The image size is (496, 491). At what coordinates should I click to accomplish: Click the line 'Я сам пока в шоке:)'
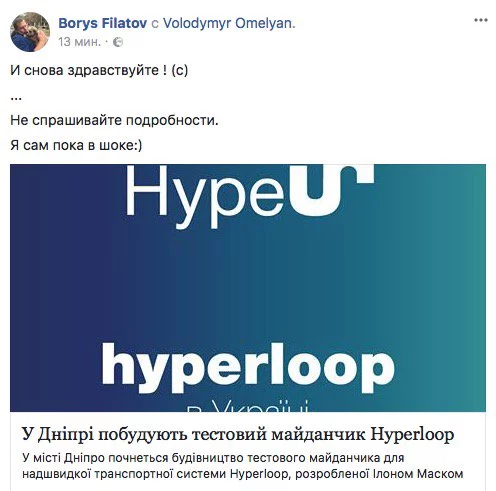click(76, 145)
